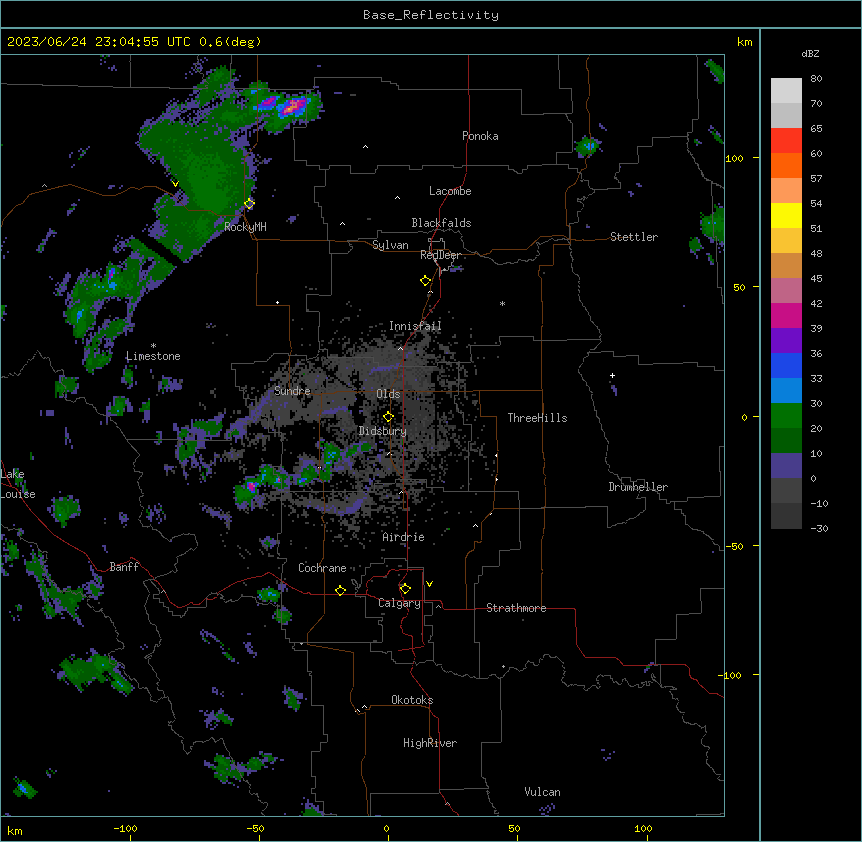Click the Vulcan label

pos(543,792)
